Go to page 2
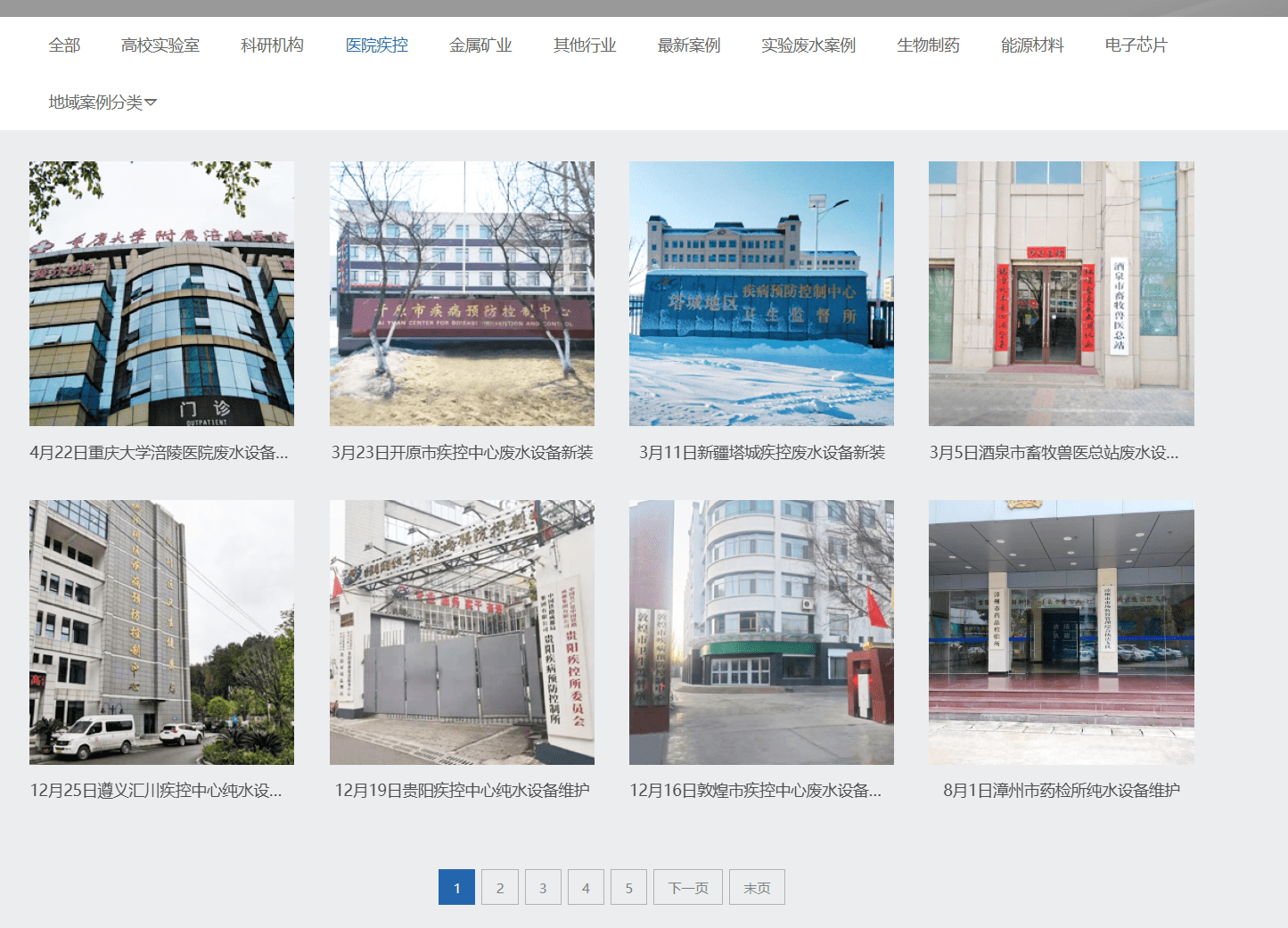The width and height of the screenshot is (1288, 928). pos(500,888)
